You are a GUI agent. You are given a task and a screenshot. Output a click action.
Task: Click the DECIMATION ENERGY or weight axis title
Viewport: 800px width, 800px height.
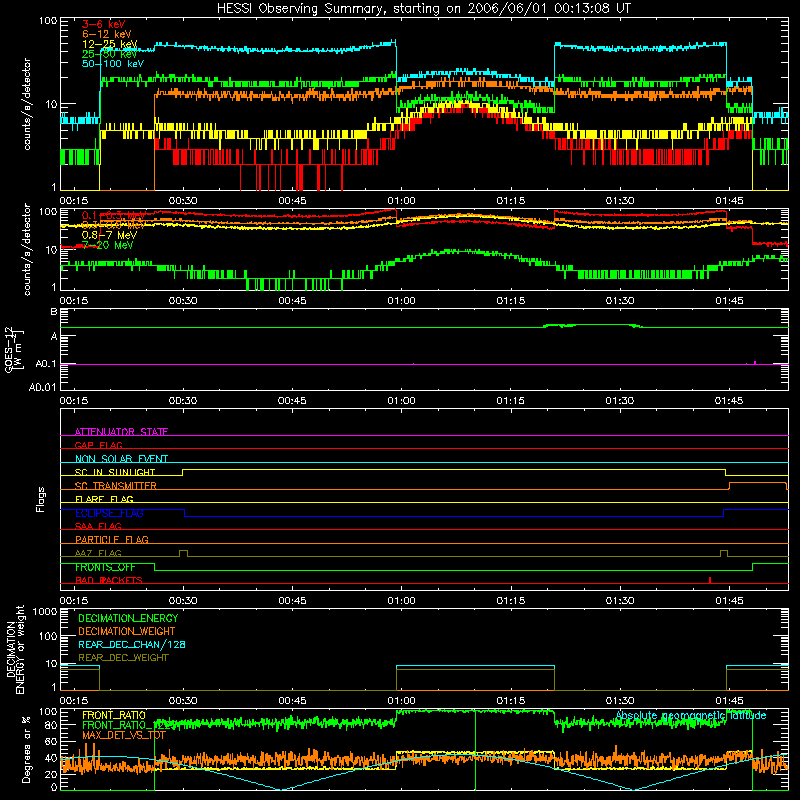pyautogui.click(x=15, y=649)
